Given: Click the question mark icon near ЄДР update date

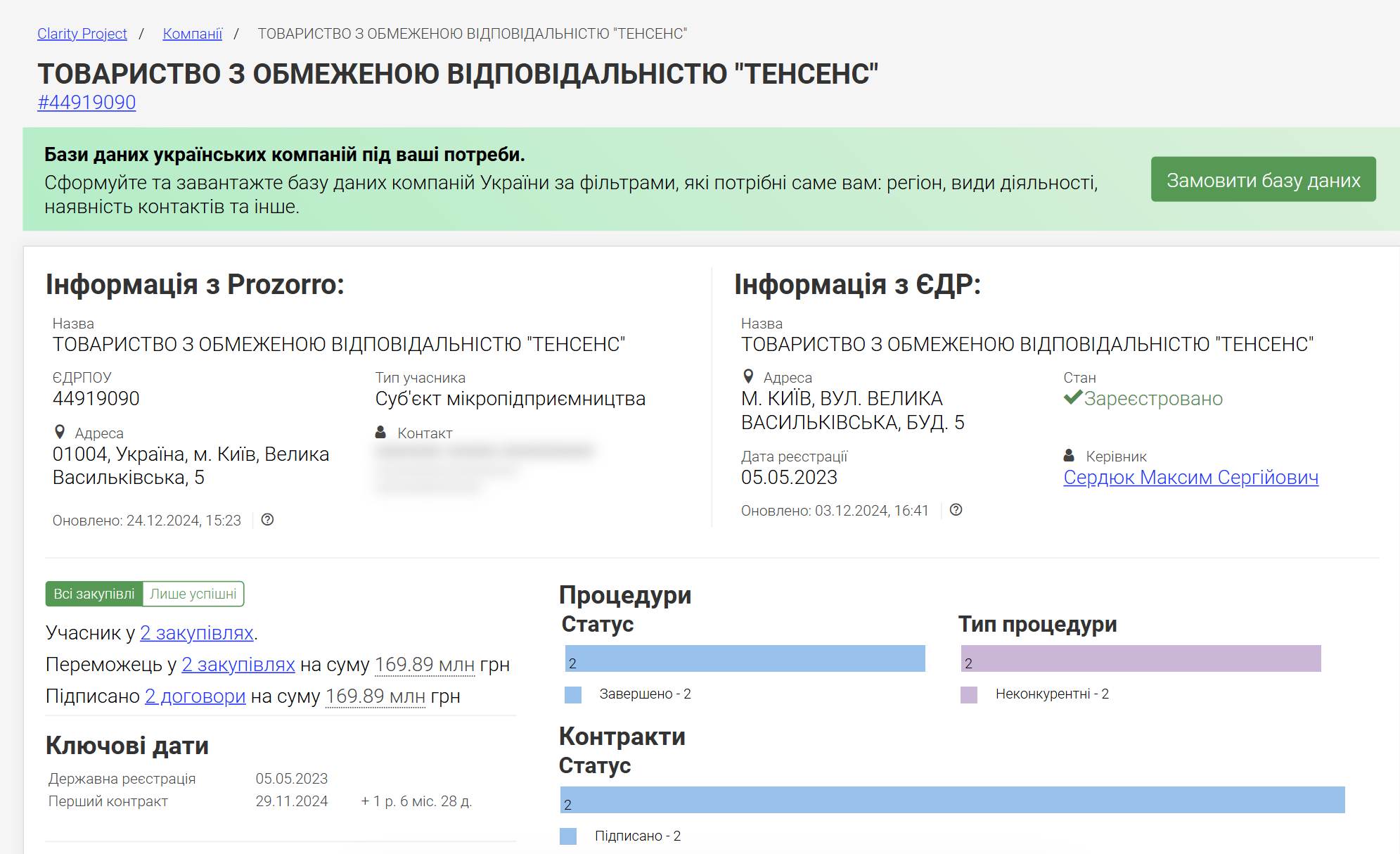Looking at the screenshot, I should [x=955, y=510].
